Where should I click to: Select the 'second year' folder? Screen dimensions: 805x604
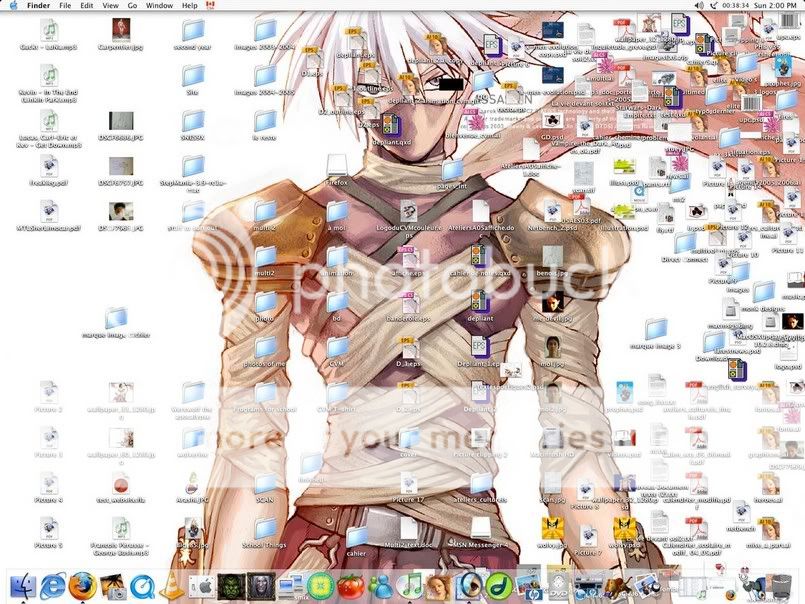(193, 31)
